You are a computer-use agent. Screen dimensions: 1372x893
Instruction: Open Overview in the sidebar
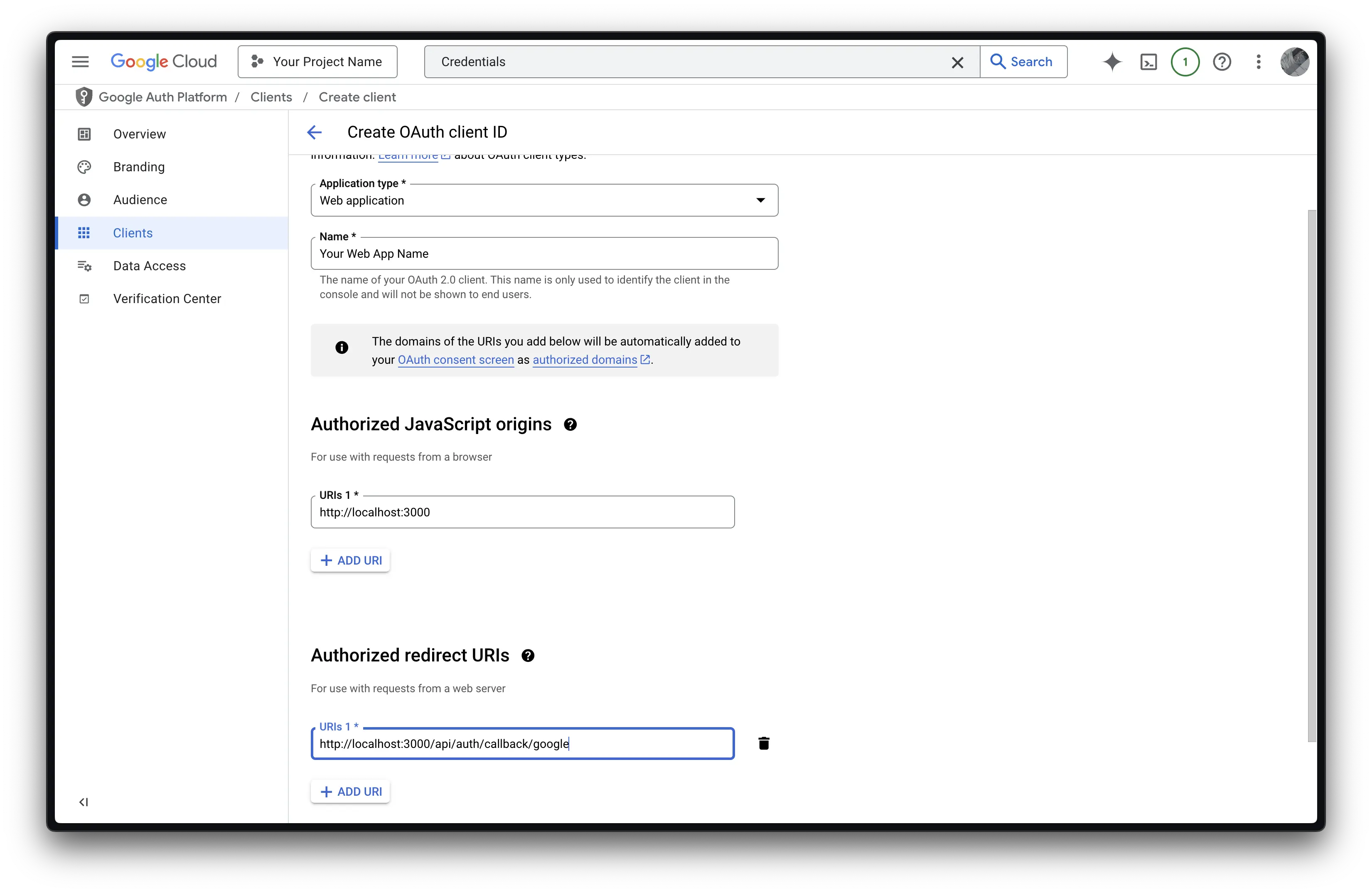[172, 134]
